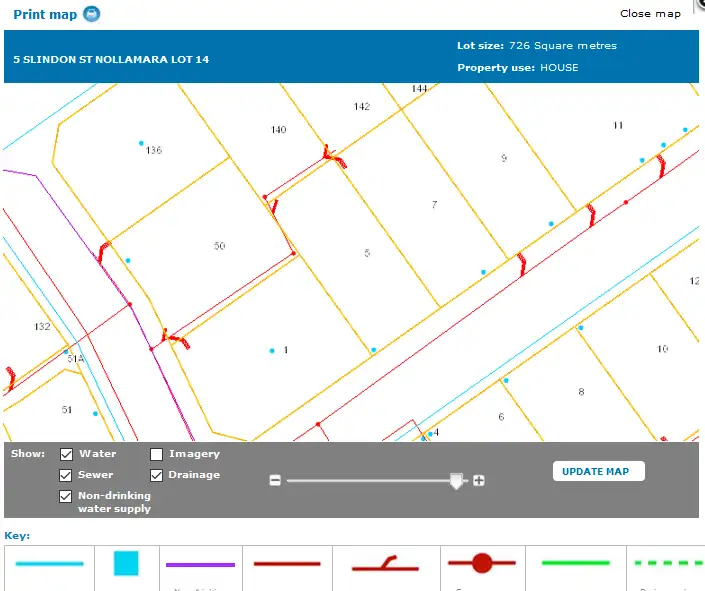Enable the Imagery checkbox
The image size is (705, 591).
click(x=157, y=454)
